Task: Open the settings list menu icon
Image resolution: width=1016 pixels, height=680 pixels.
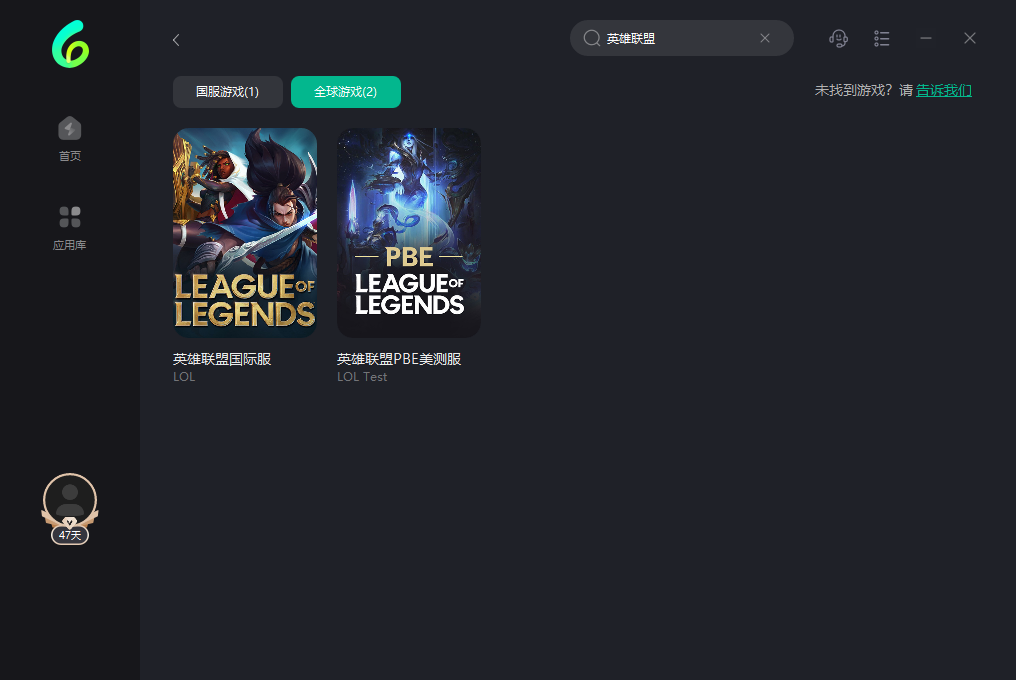Action: pyautogui.click(x=882, y=38)
